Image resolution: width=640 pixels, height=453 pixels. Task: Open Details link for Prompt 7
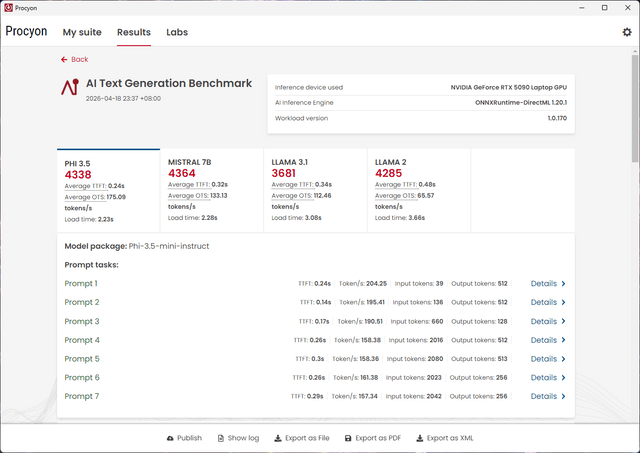point(544,397)
